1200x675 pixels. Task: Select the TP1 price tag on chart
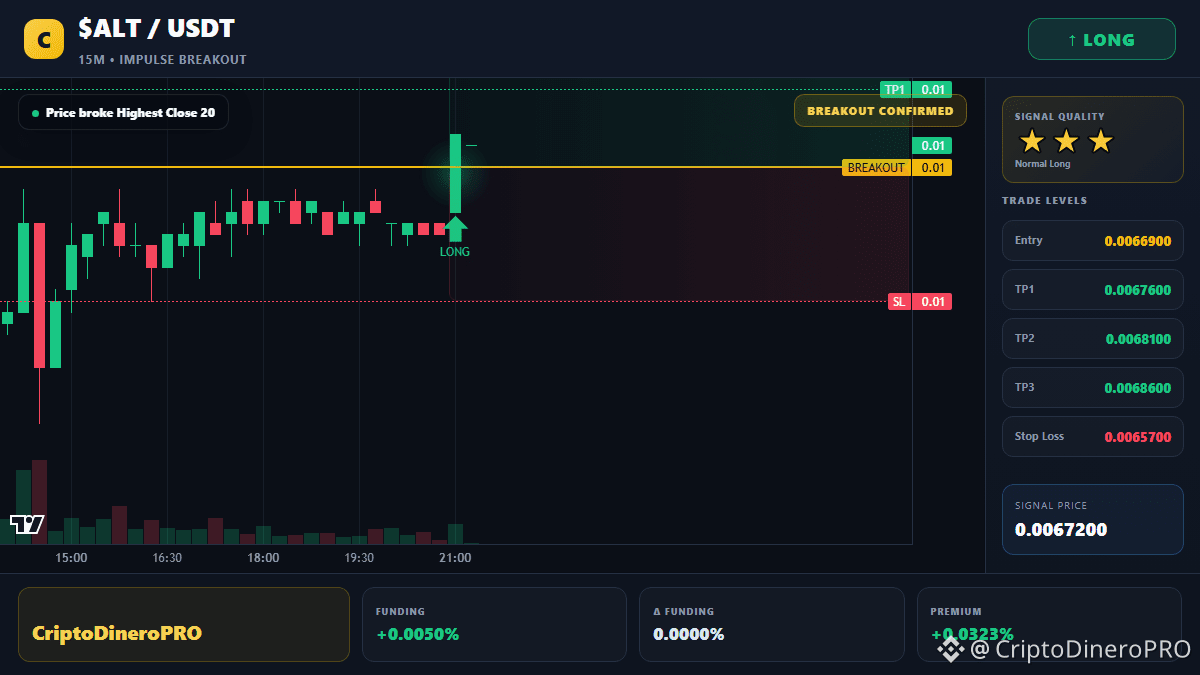click(915, 89)
